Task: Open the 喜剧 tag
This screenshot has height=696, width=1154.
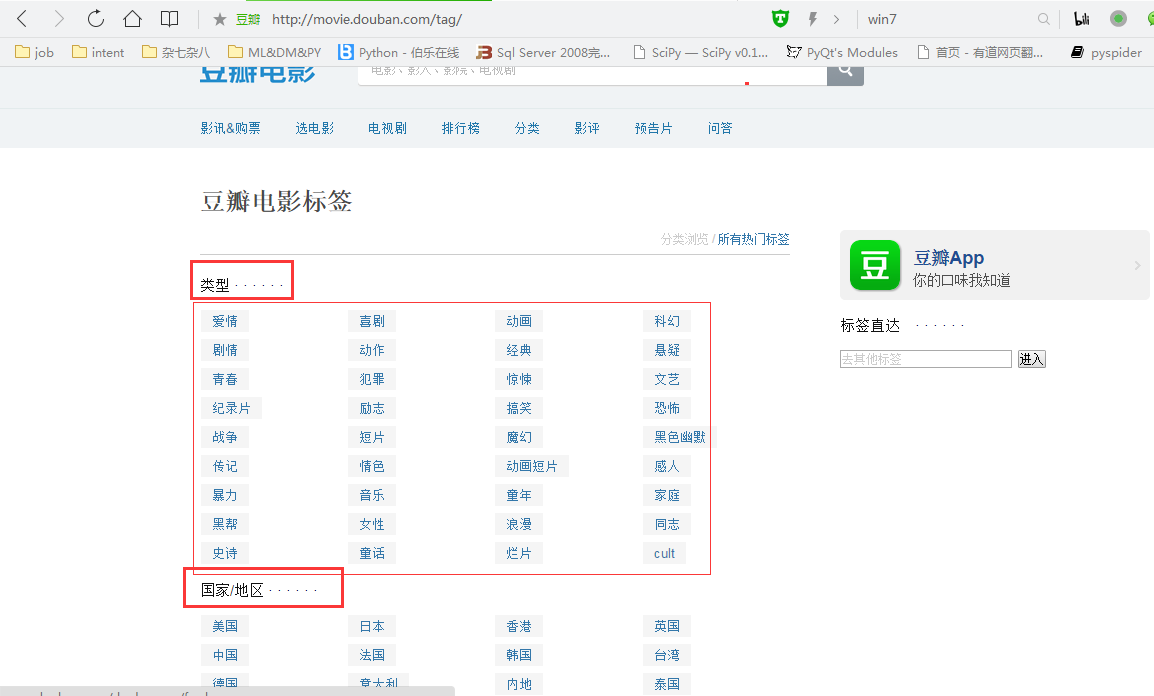Action: click(372, 321)
